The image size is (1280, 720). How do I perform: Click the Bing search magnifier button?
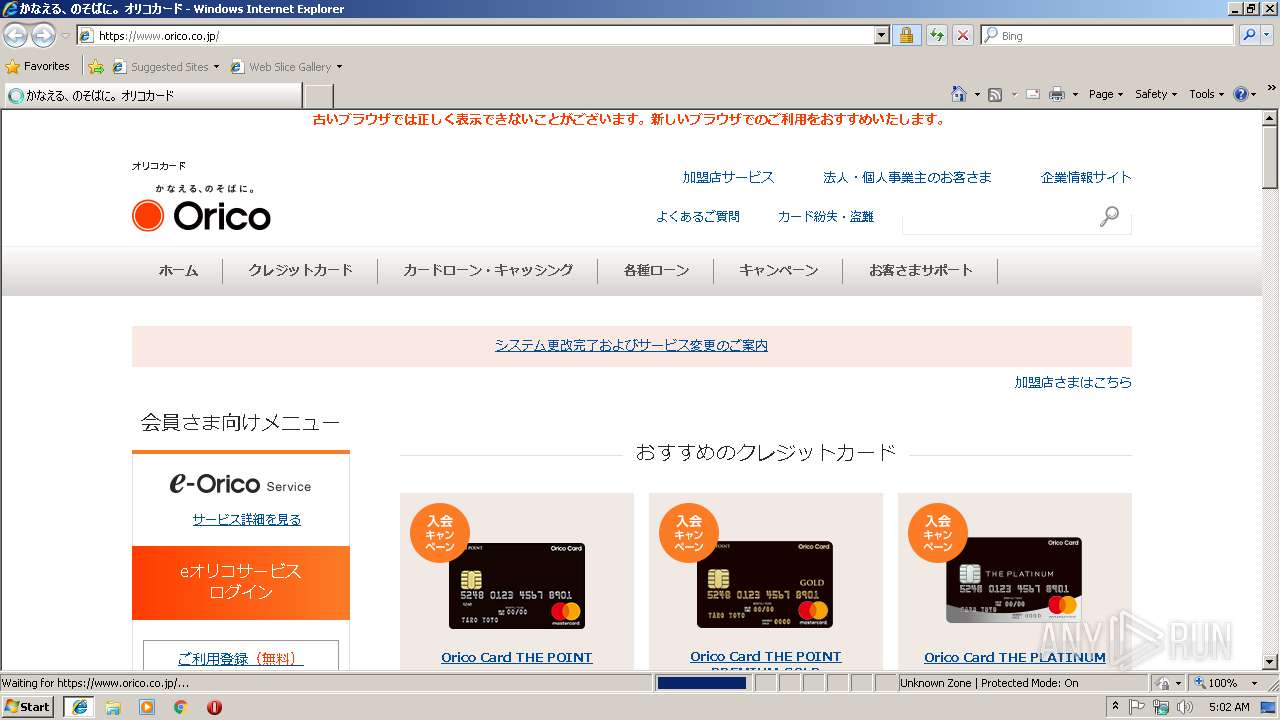click(1248, 35)
